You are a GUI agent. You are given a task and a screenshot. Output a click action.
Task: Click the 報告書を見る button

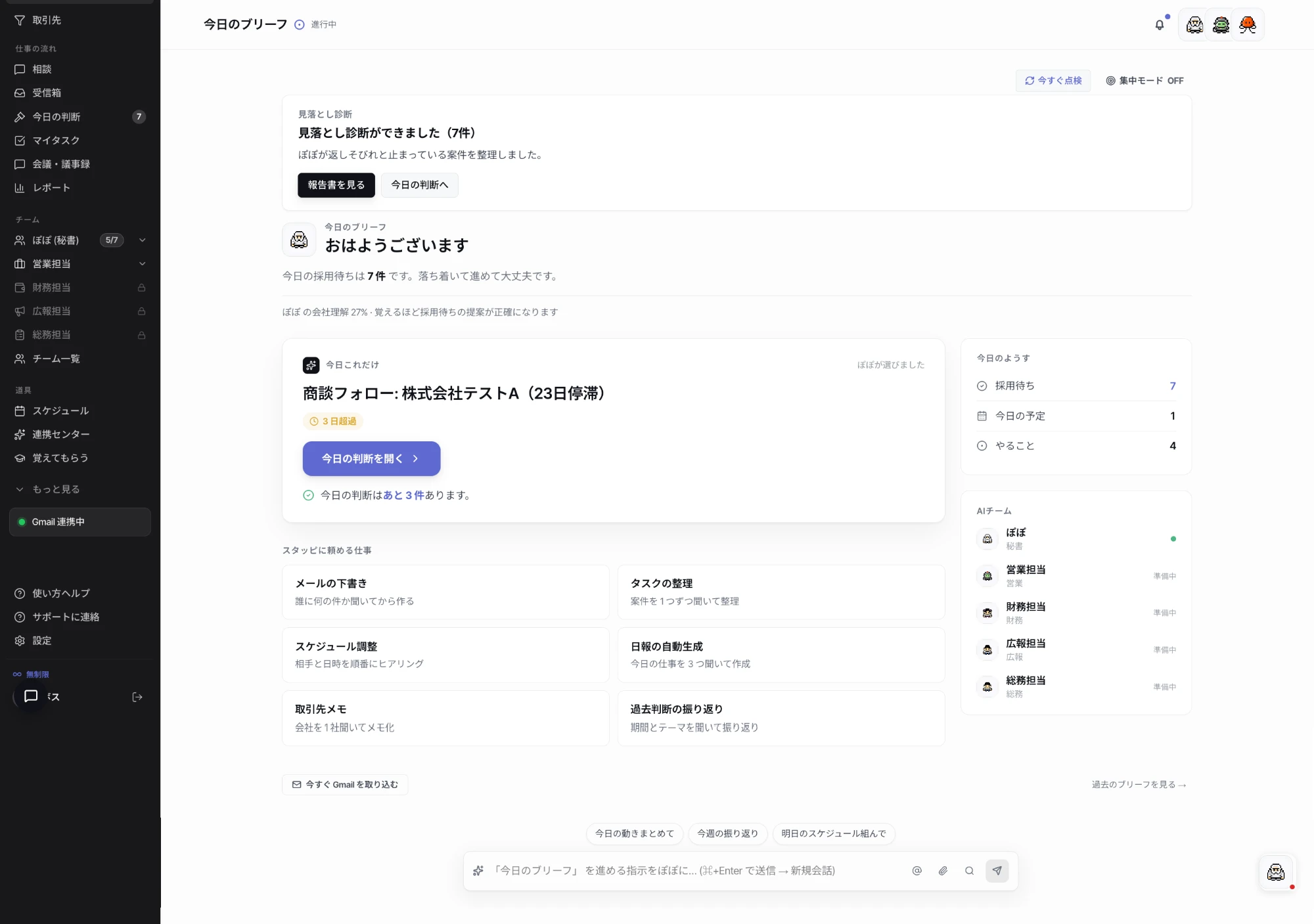[336, 185]
